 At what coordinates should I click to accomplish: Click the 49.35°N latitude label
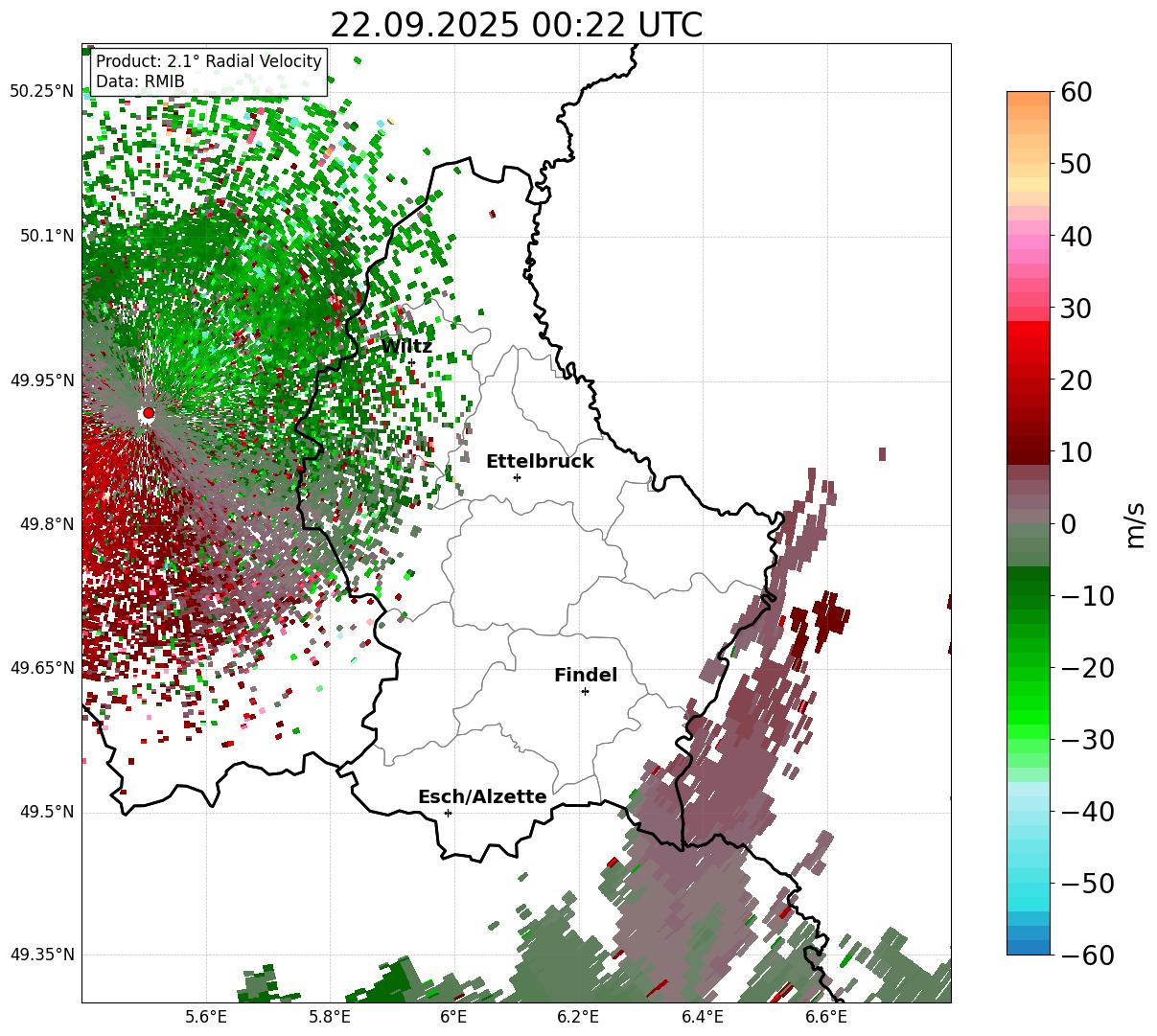coord(41,955)
